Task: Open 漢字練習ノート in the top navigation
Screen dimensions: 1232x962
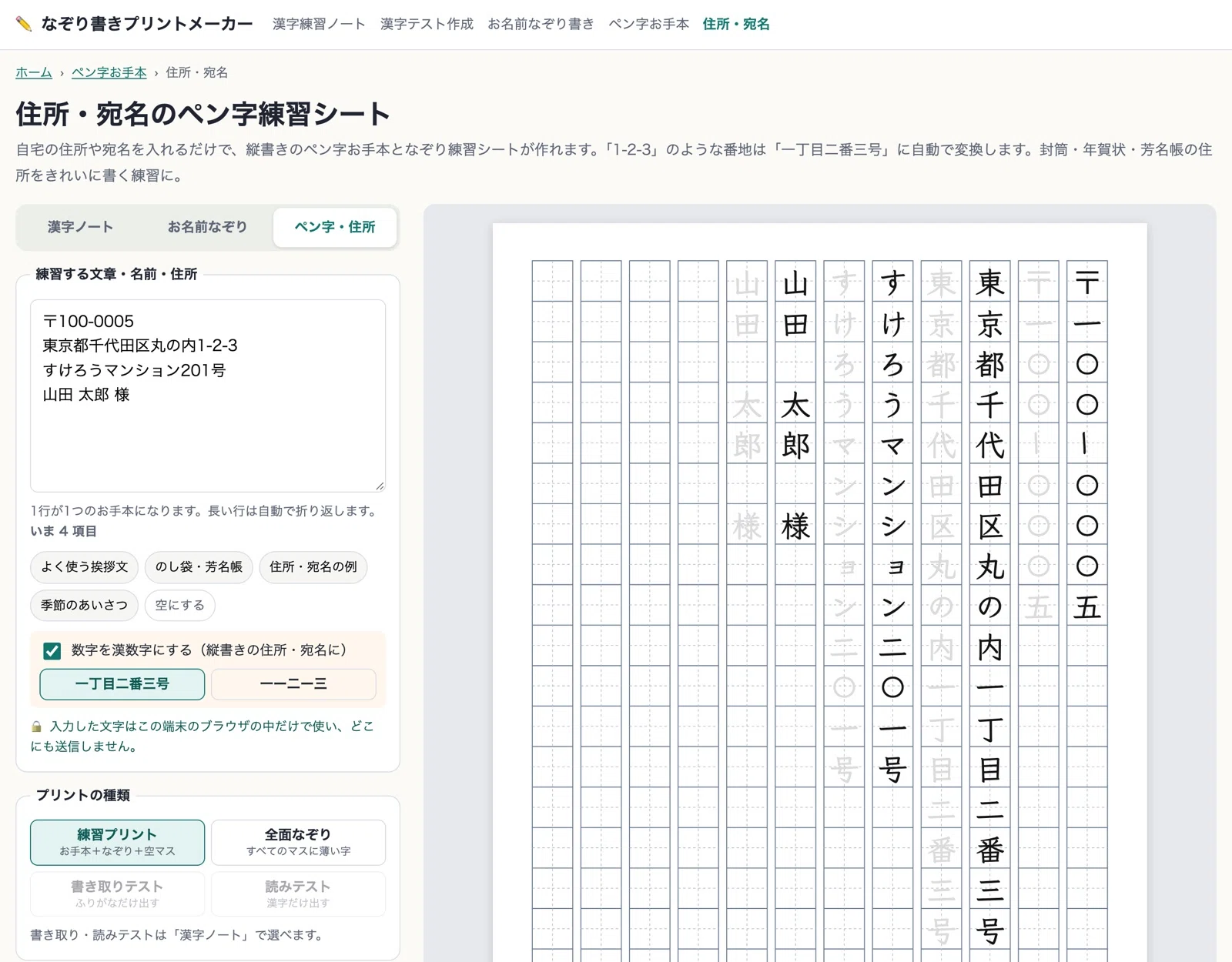Action: click(x=319, y=24)
